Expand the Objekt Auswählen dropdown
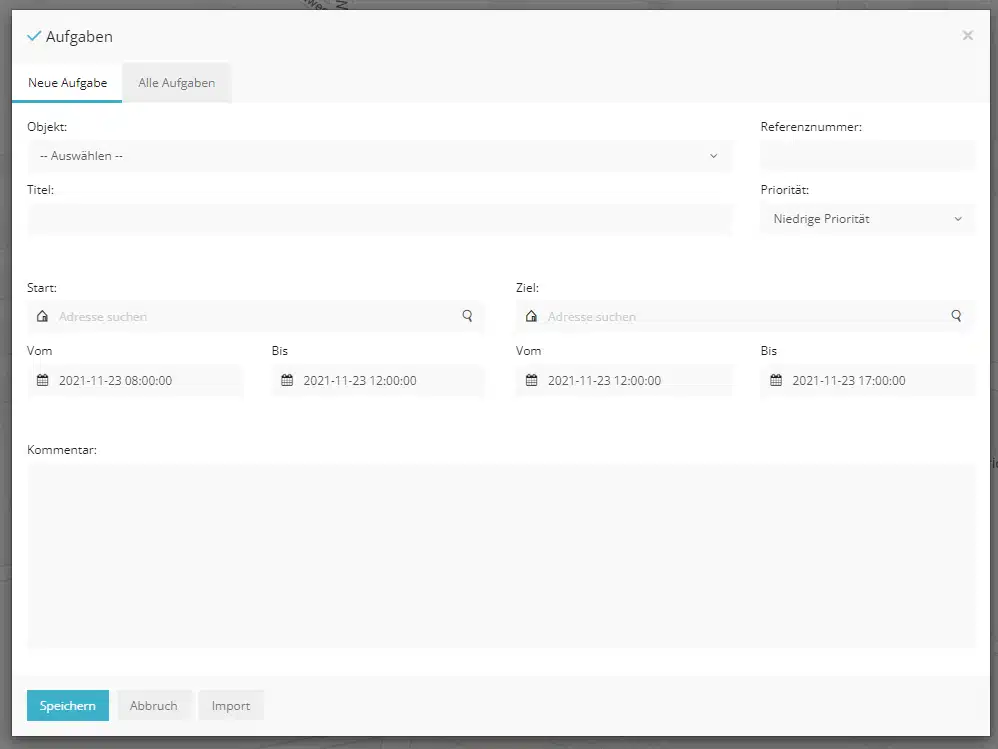This screenshot has width=998, height=749. coord(379,156)
